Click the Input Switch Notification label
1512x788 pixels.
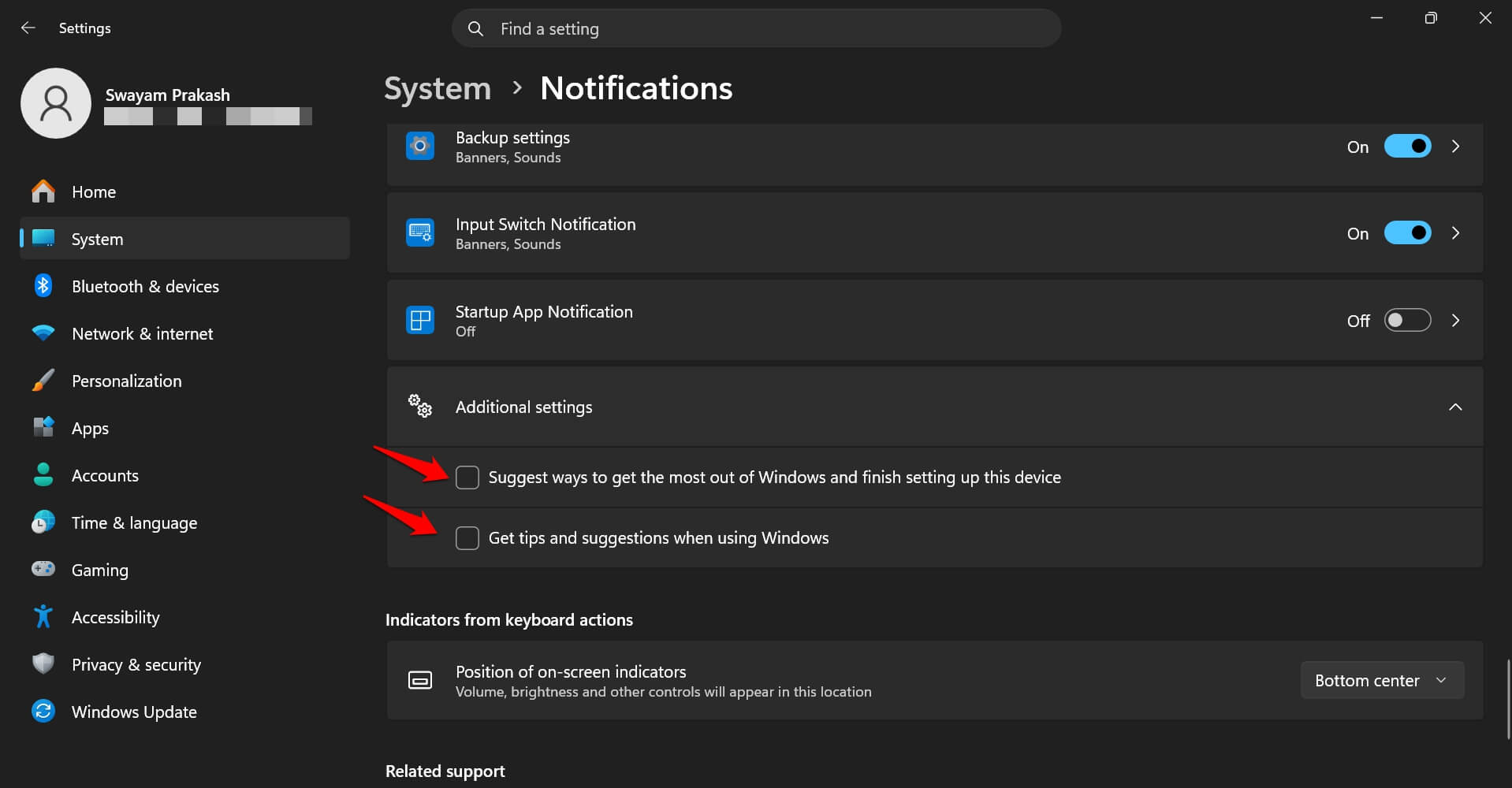point(546,224)
